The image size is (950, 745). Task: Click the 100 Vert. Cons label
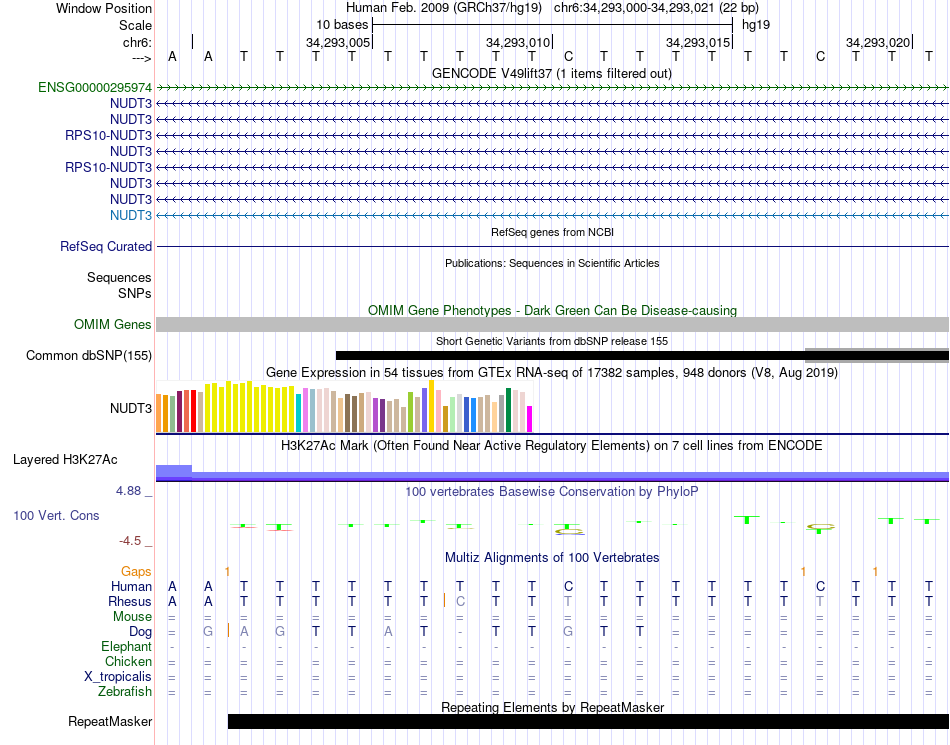pos(56,515)
